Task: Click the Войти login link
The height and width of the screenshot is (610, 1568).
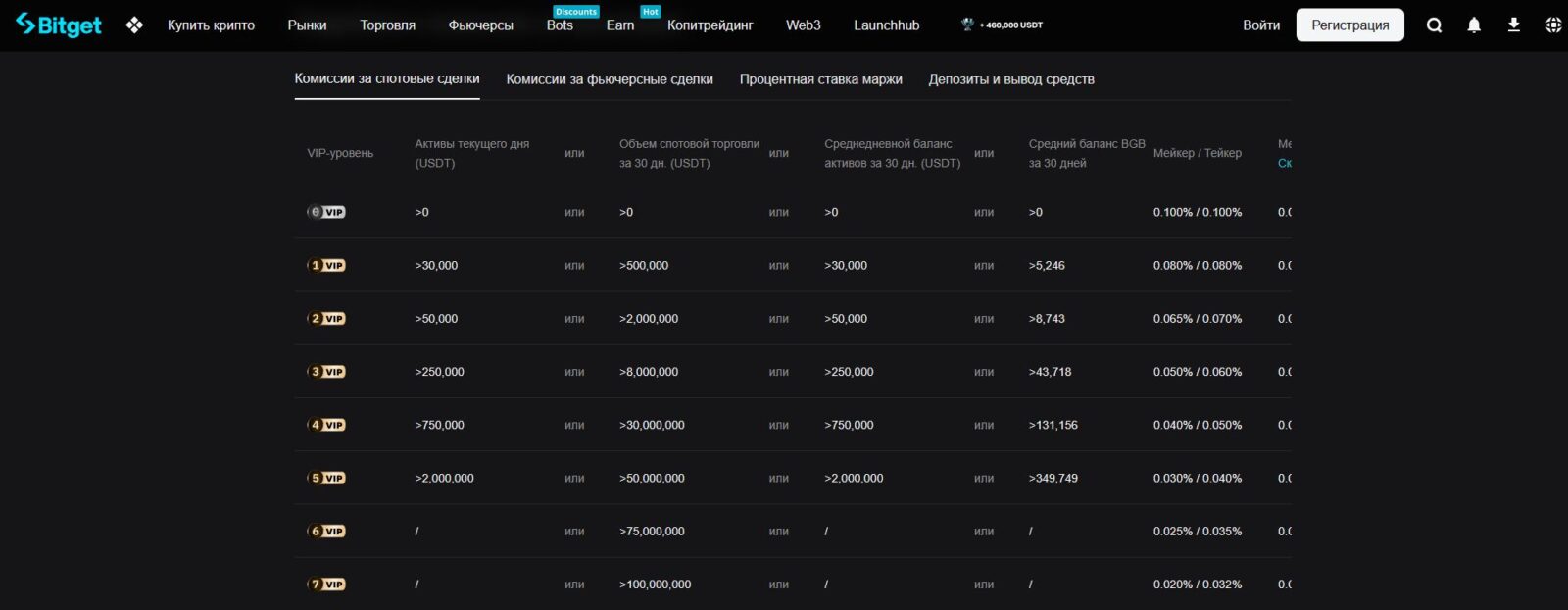Action: [x=1261, y=25]
